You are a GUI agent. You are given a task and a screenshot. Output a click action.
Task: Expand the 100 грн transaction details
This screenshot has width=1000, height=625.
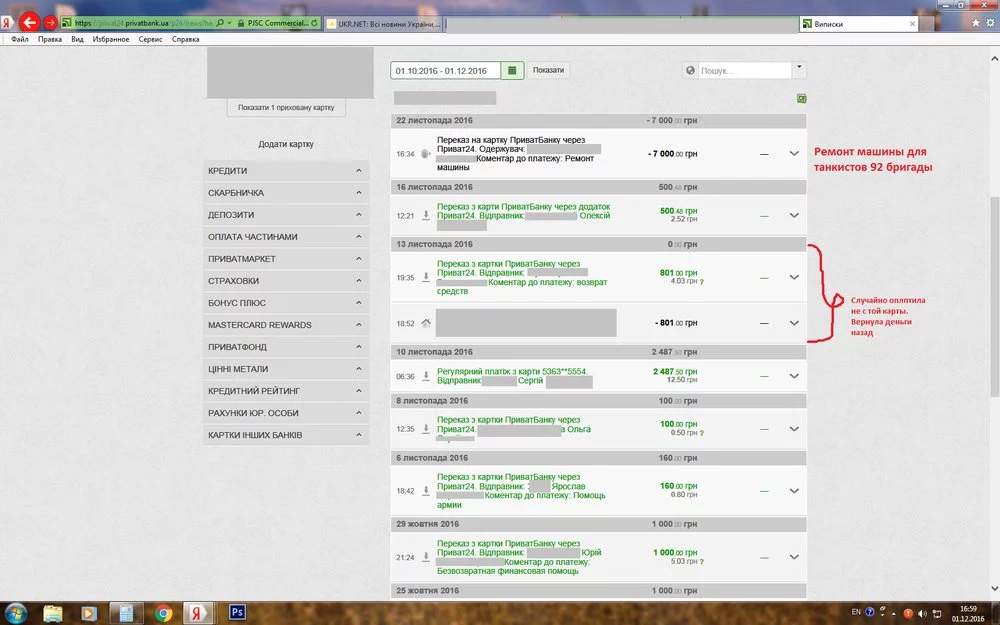coord(794,429)
